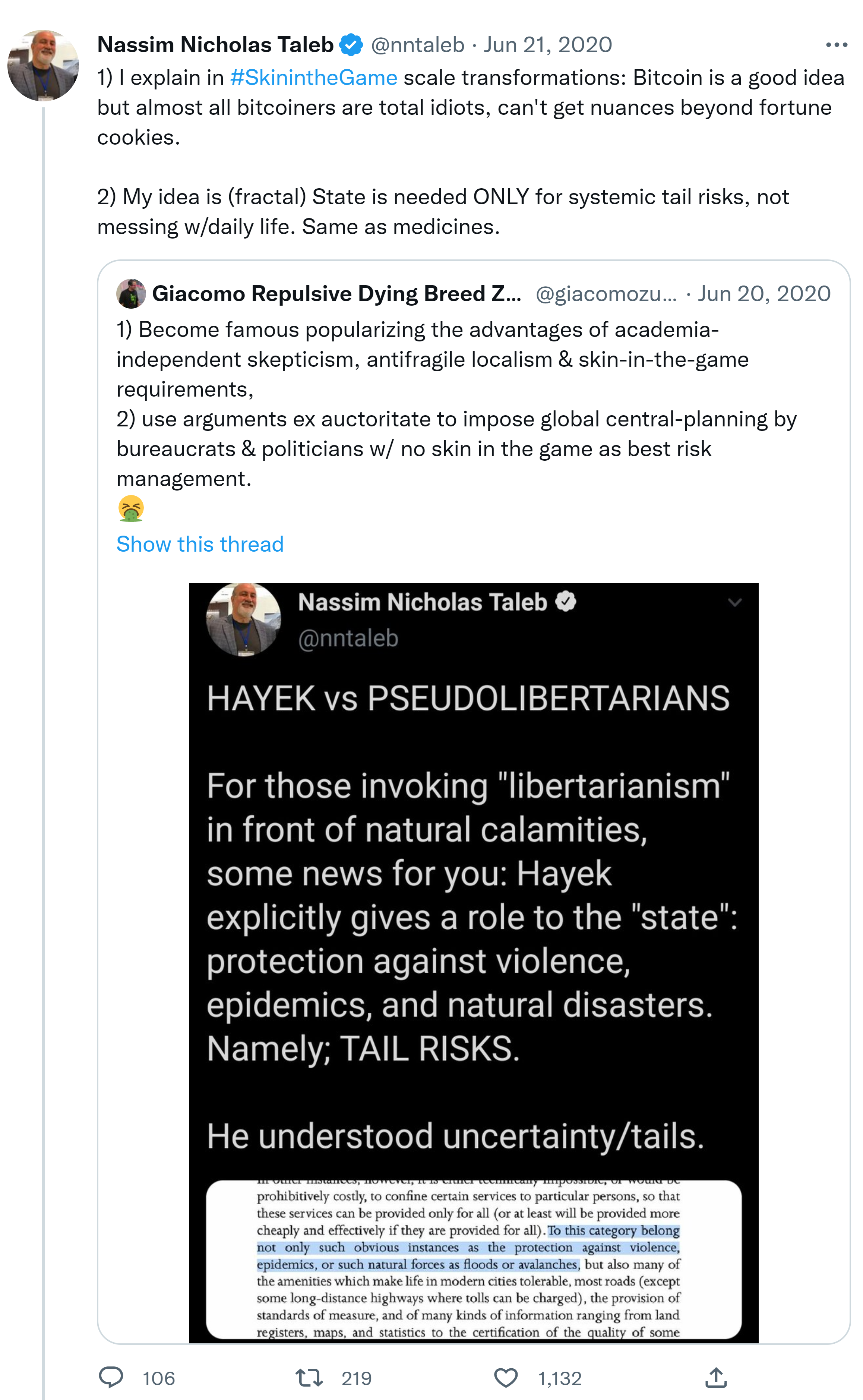Viewport: 863px width, 1400px height.
Task: Click Giacomo's small quoted-tweet avatar
Action: (x=131, y=293)
